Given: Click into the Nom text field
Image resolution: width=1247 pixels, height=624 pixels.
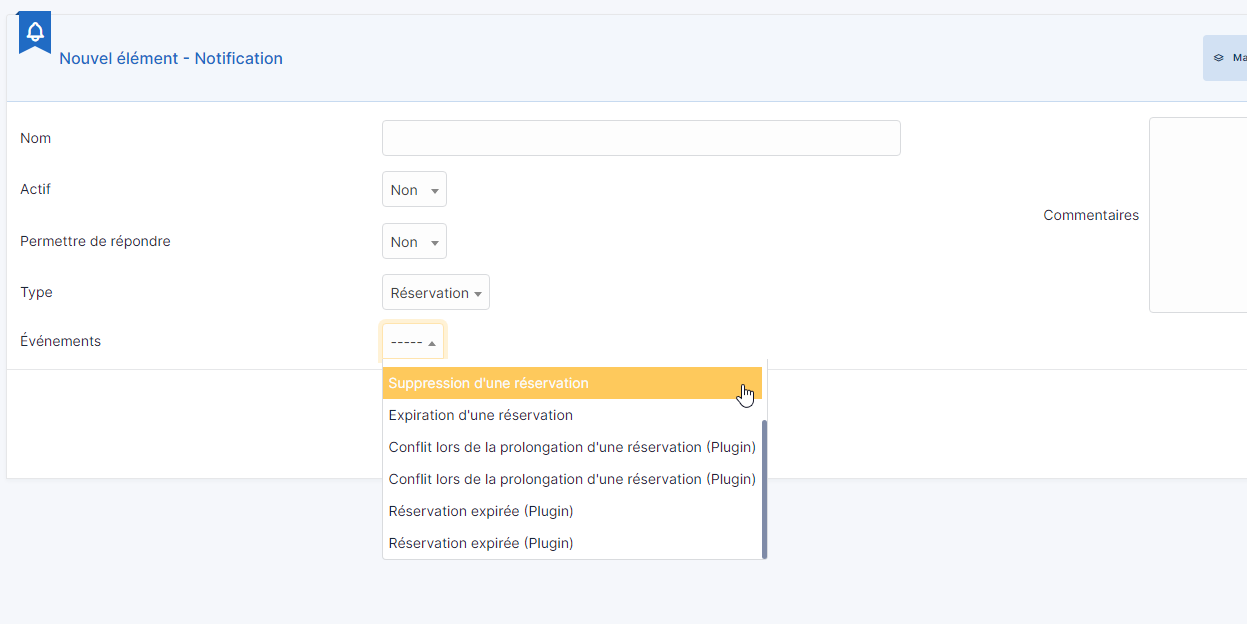Looking at the screenshot, I should tap(641, 138).
